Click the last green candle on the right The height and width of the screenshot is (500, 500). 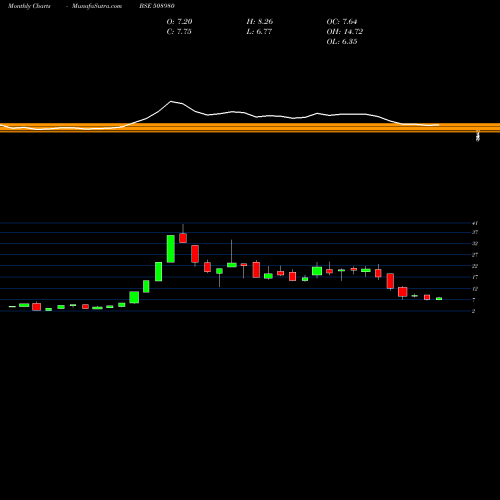(439, 299)
